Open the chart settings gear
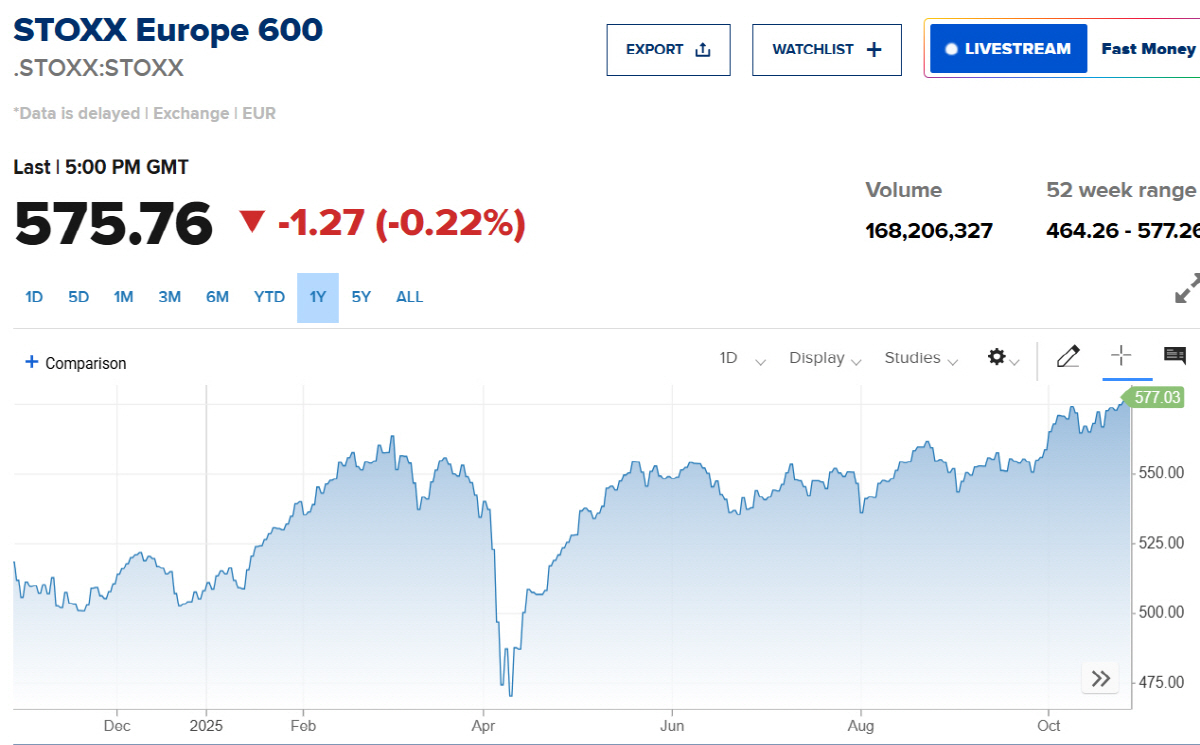 pyautogui.click(x=997, y=357)
